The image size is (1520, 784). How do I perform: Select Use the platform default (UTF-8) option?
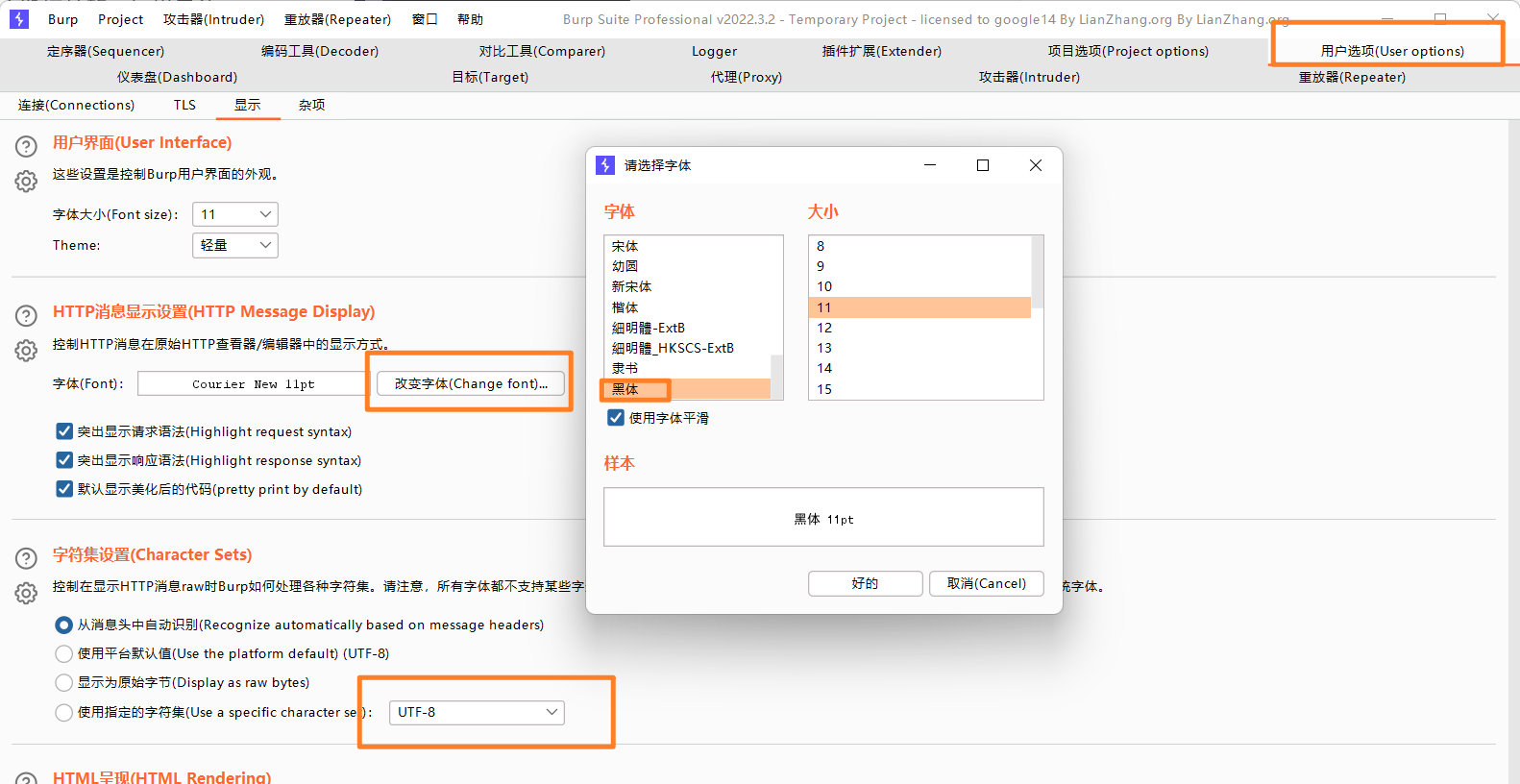64,653
